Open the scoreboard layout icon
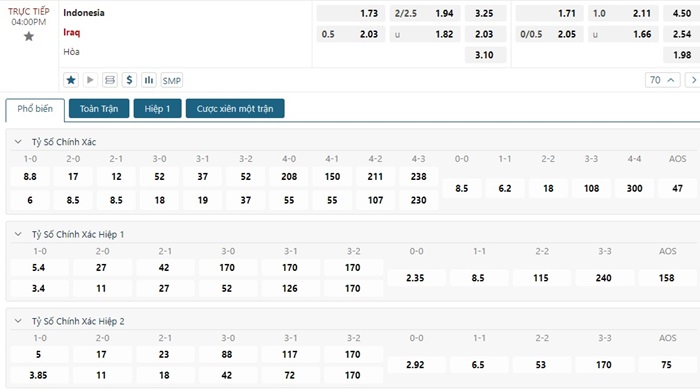The height and width of the screenshot is (389, 700). click(109, 80)
